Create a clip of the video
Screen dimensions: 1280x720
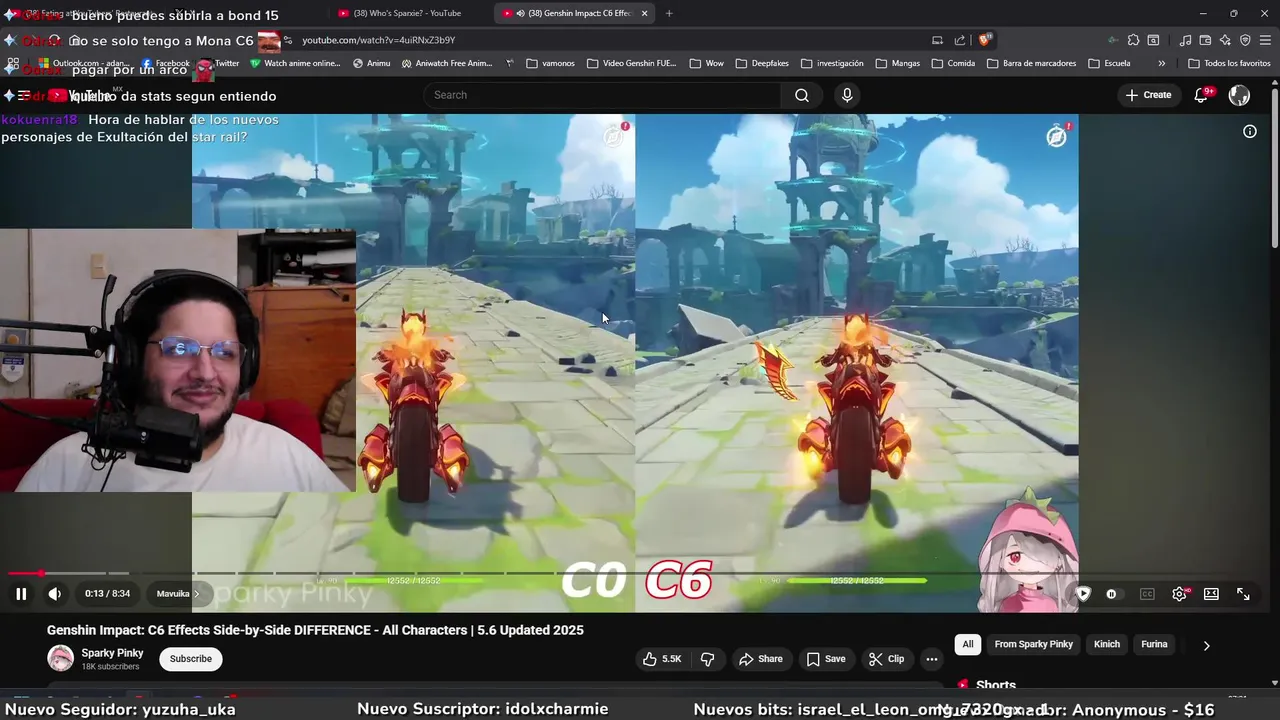tap(886, 659)
